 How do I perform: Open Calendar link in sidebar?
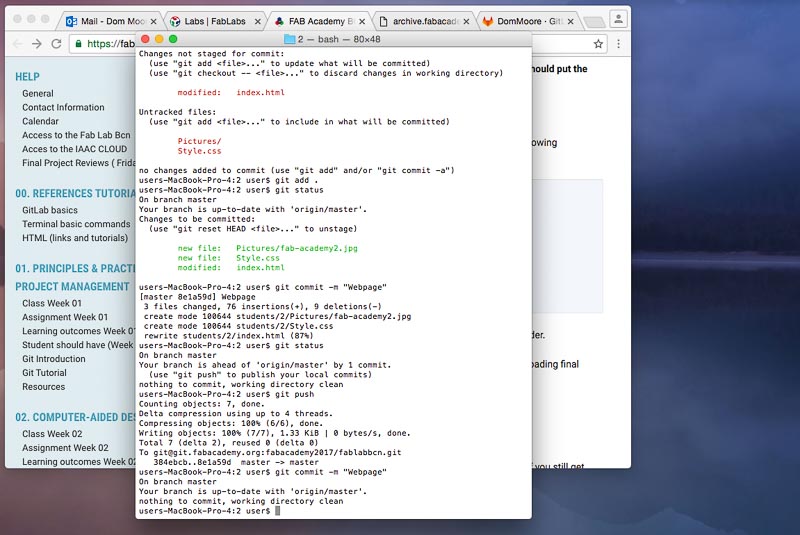click(40, 121)
